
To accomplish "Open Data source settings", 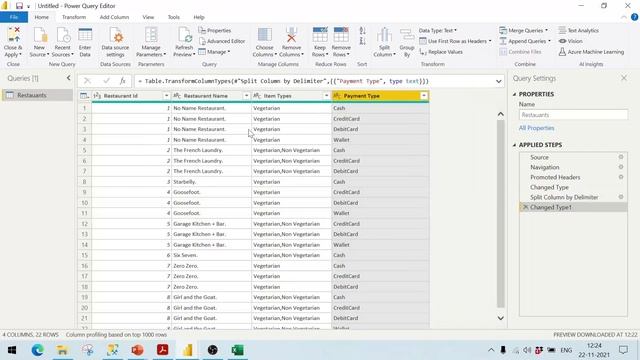I will (x=115, y=42).
